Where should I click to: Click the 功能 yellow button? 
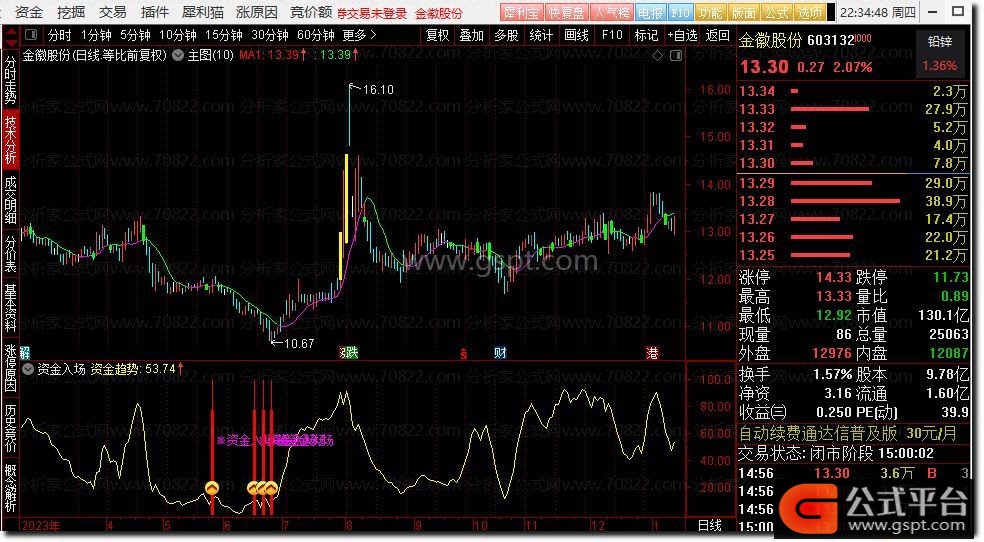(710, 13)
